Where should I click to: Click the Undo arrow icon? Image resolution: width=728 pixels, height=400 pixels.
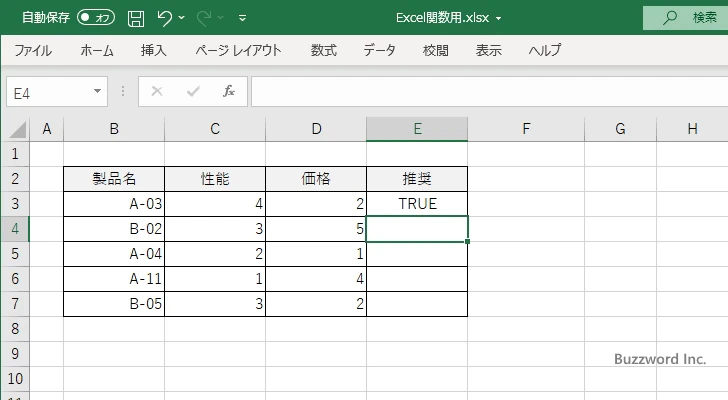(x=165, y=18)
